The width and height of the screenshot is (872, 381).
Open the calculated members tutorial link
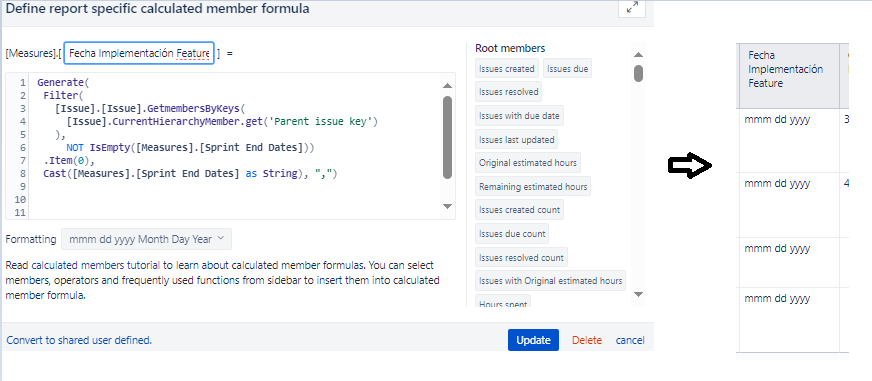point(96,265)
